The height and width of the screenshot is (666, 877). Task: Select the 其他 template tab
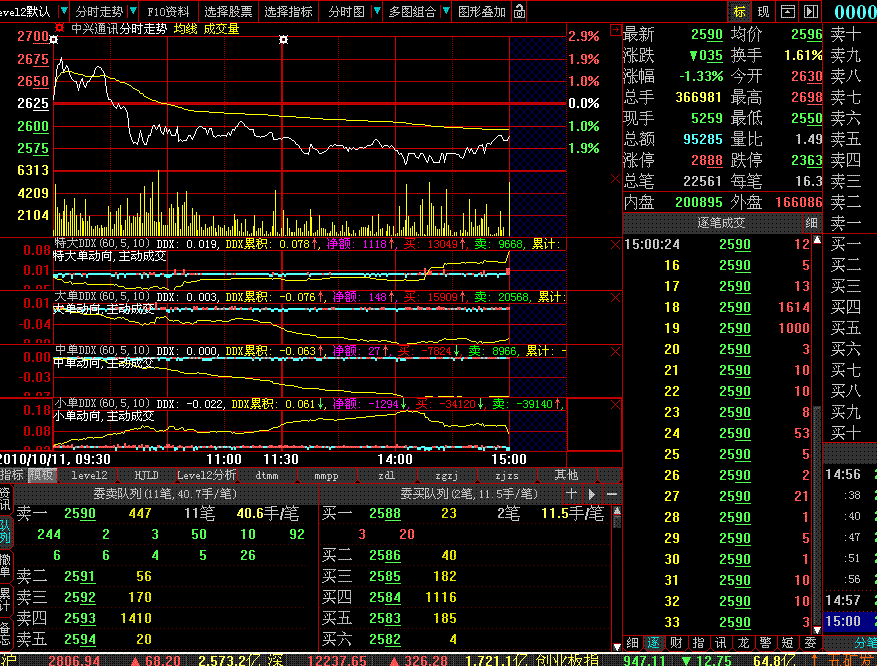click(566, 475)
